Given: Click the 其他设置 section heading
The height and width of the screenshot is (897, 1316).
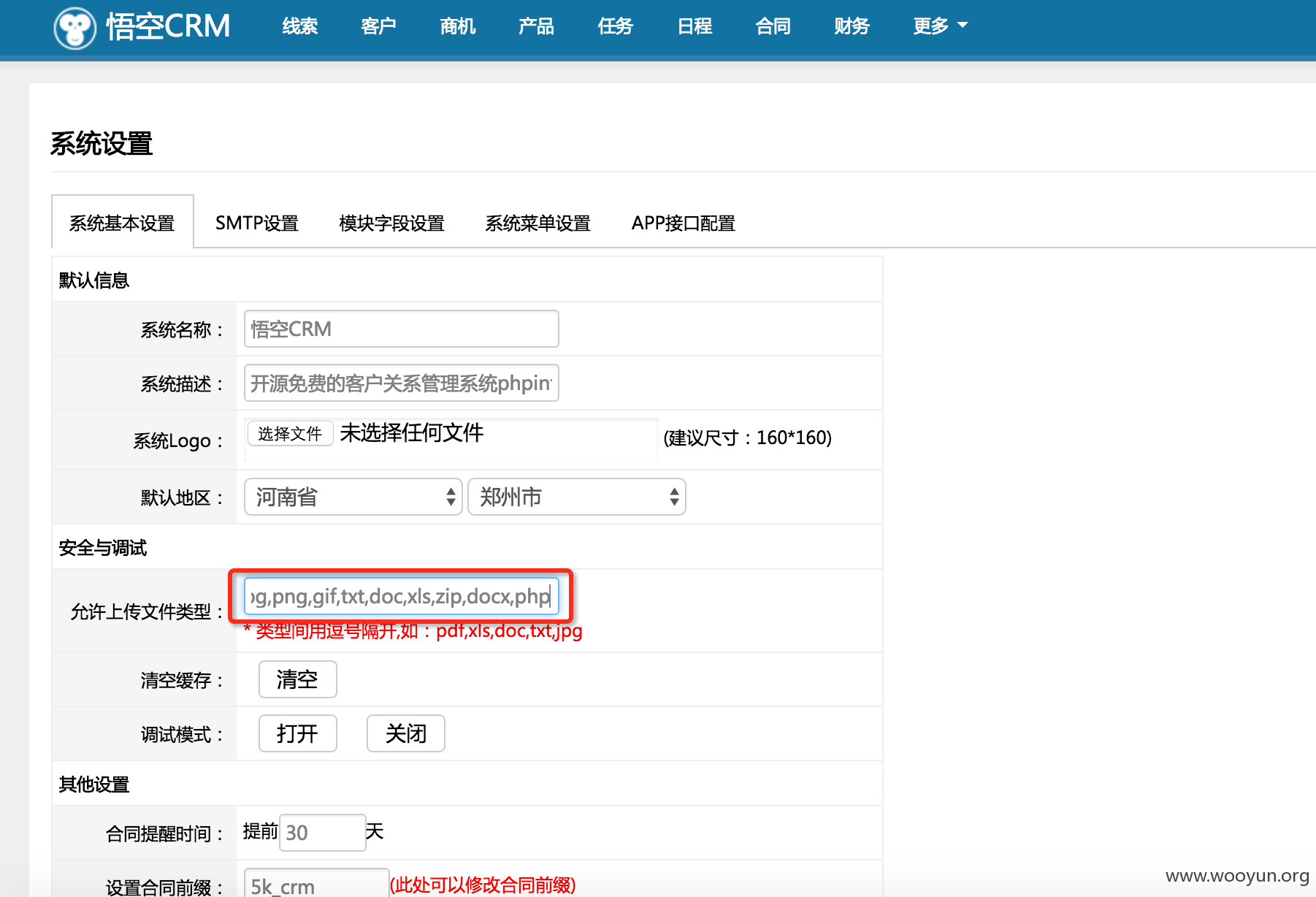Looking at the screenshot, I should point(94,785).
